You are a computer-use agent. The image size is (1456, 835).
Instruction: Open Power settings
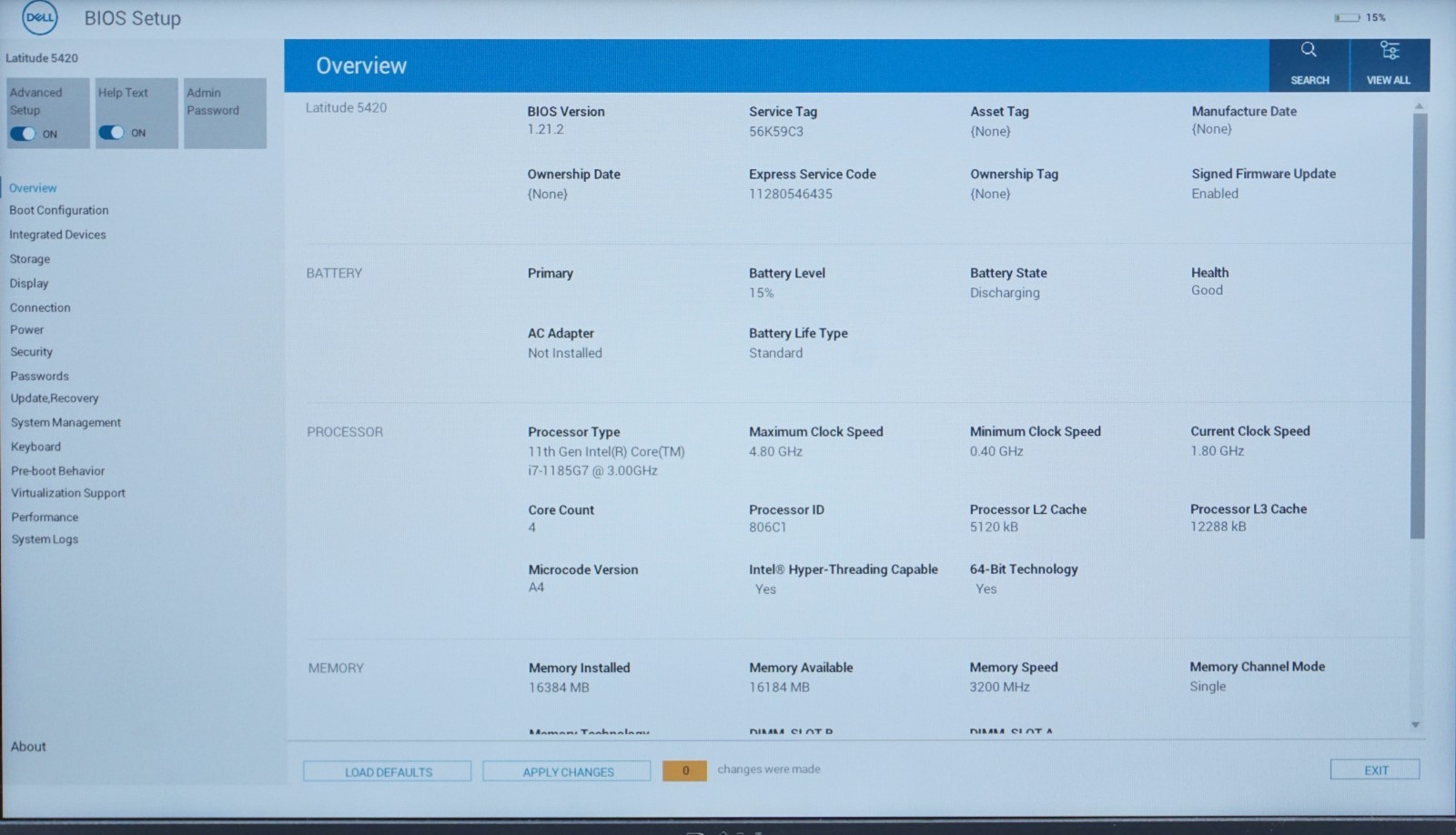pos(26,330)
